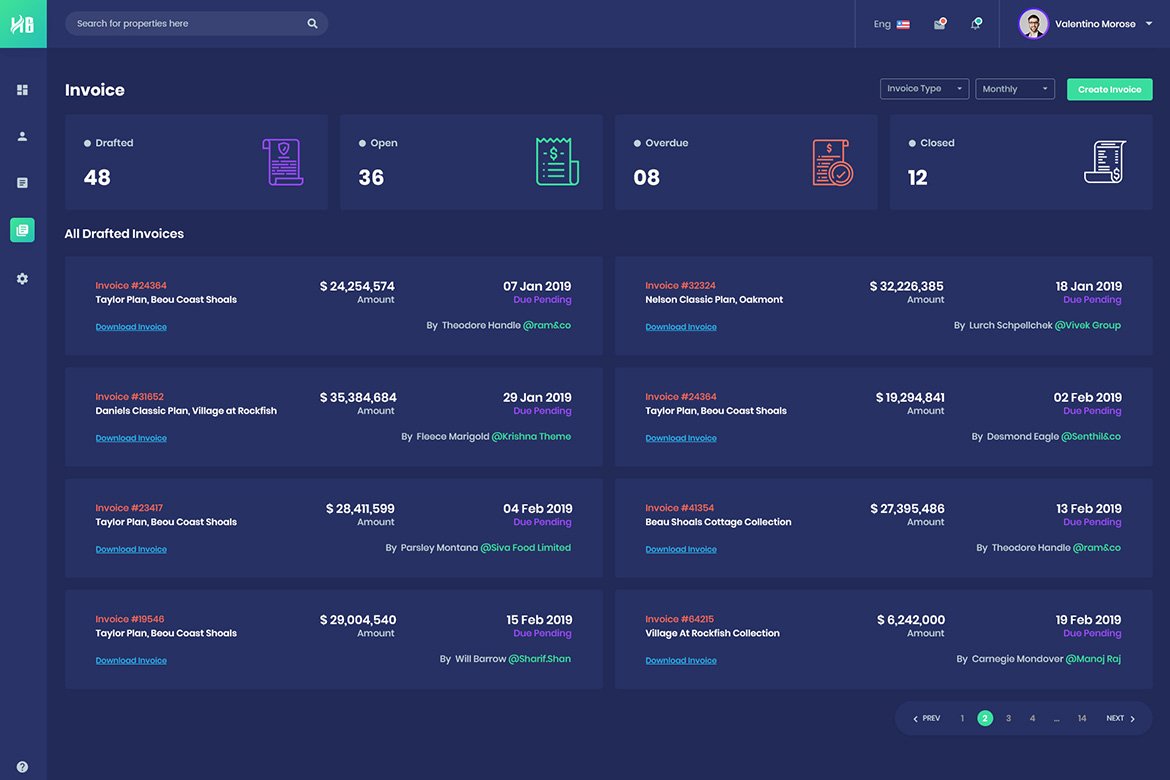Viewport: 1170px width, 780px height.
Task: Focus the property search input field
Action: [185, 24]
